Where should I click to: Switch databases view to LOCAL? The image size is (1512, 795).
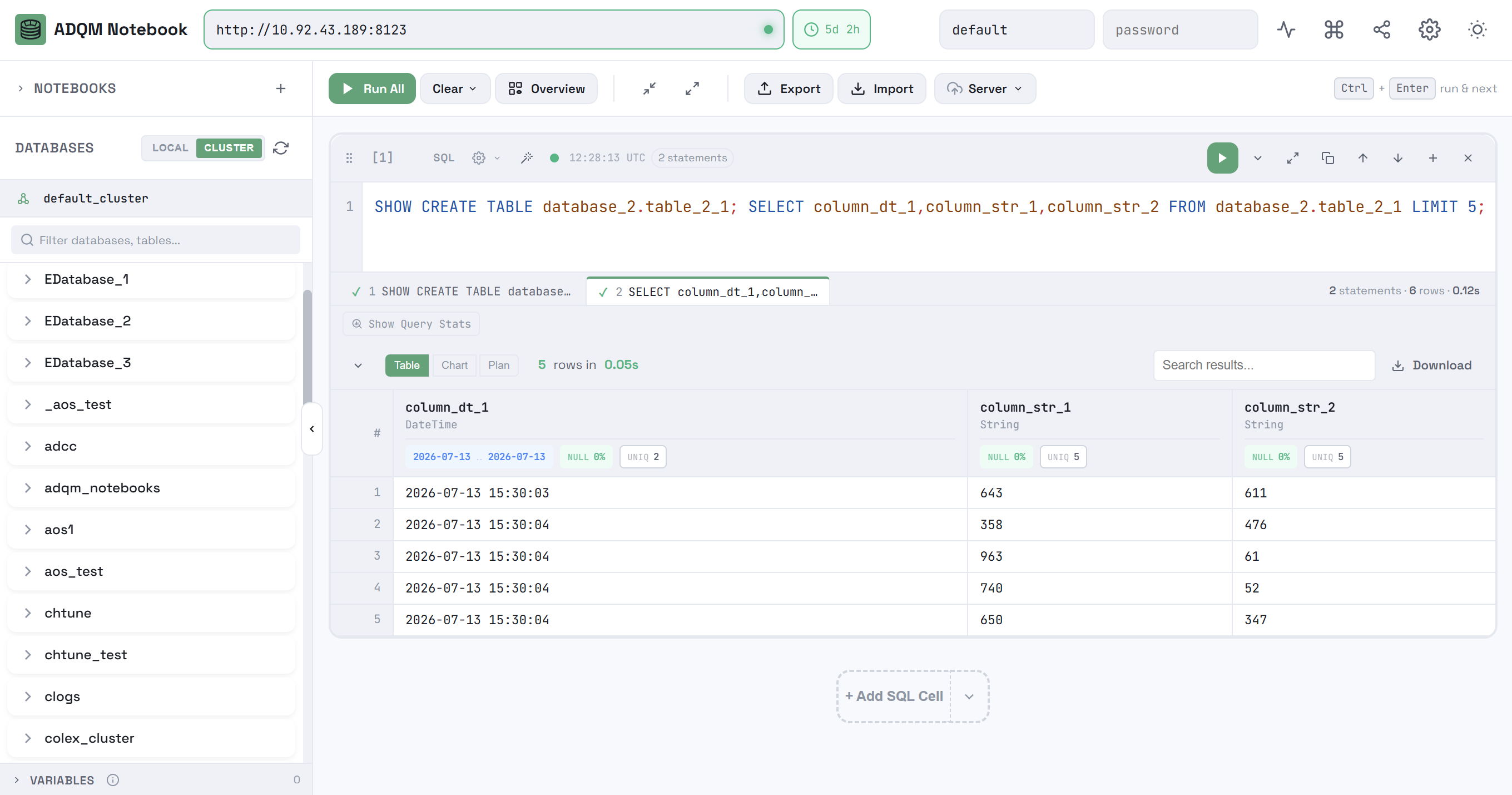pos(170,148)
